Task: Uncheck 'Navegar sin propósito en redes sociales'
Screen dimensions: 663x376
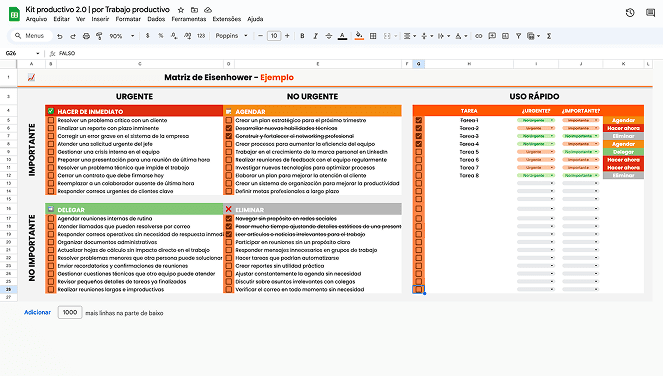Action: [229, 219]
